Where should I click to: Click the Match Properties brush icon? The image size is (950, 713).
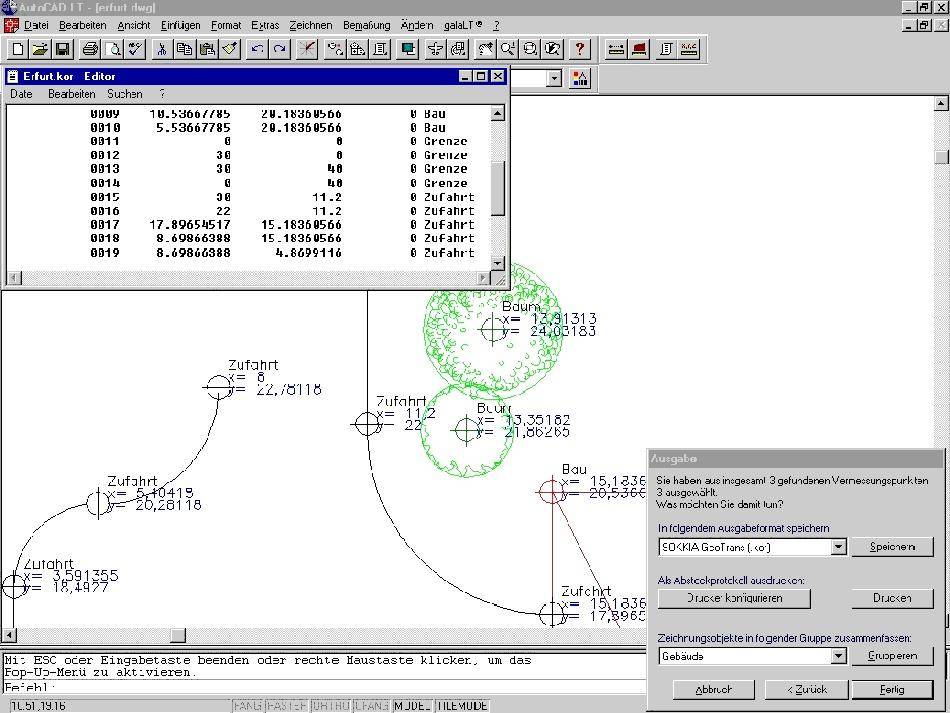(x=230, y=49)
